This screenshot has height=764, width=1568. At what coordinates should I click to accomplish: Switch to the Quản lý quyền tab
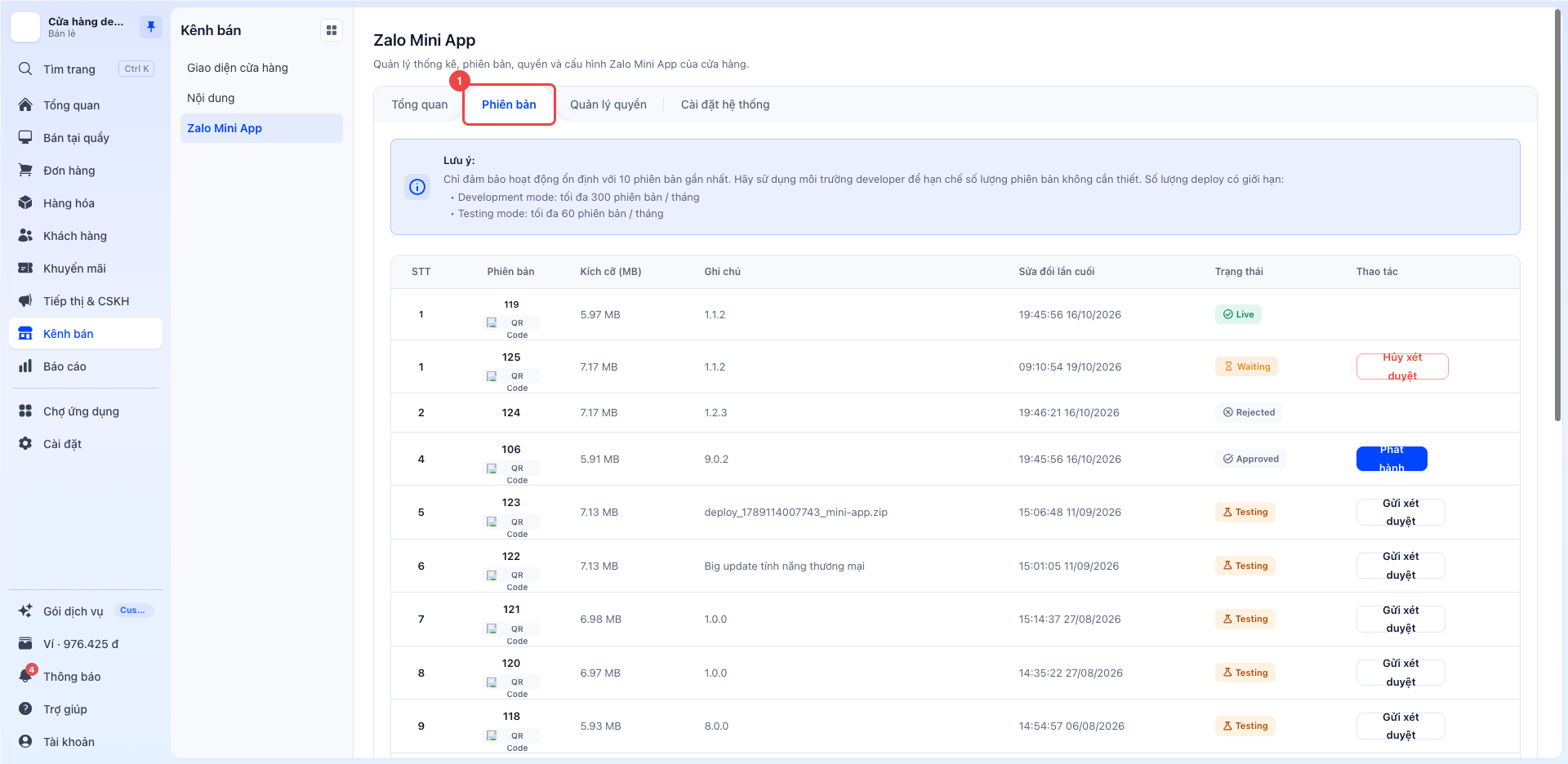608,104
